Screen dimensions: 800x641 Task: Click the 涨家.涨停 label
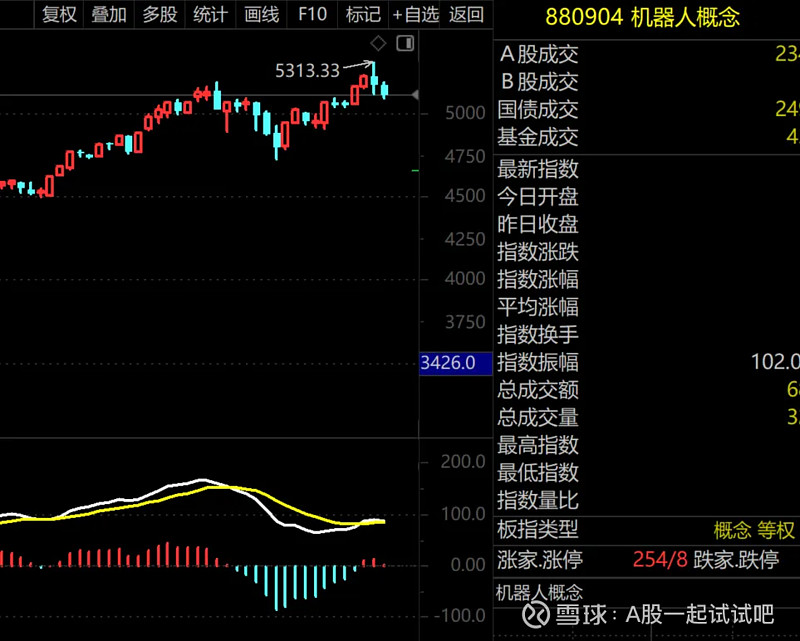(x=540, y=560)
